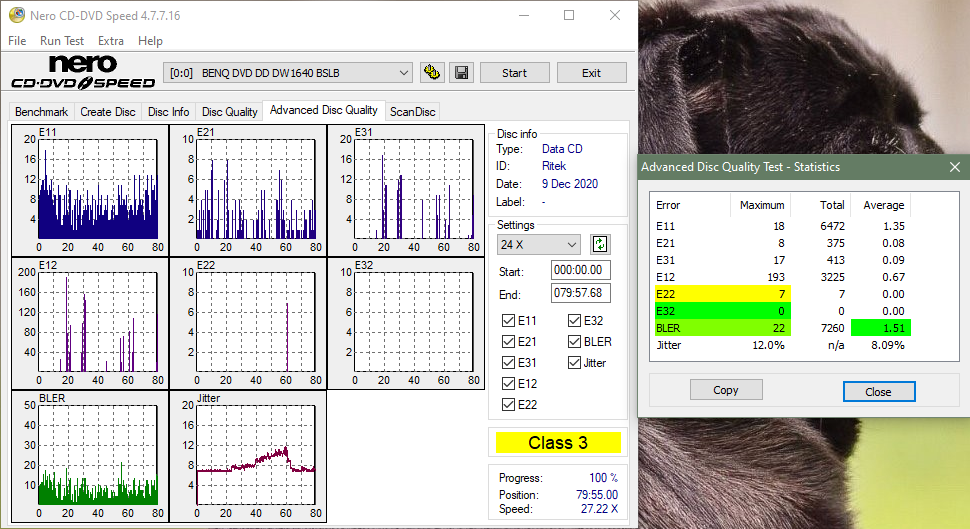Screen dimensions: 970x529
Task: Open the 24 X speed dropdown
Action: tap(538, 244)
